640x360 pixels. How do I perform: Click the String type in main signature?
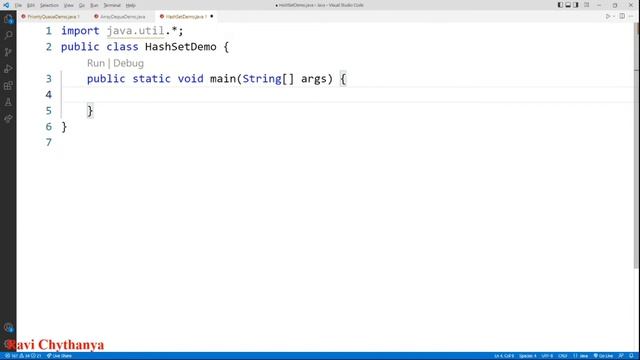262,79
